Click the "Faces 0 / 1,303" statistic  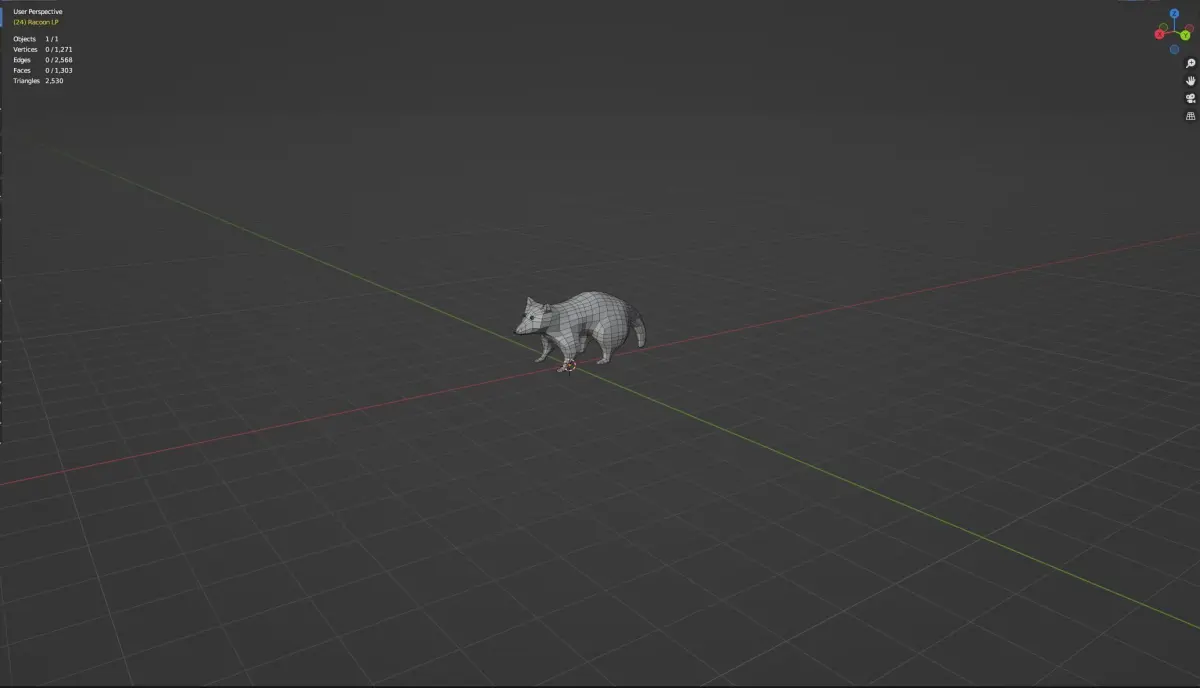tap(43, 70)
